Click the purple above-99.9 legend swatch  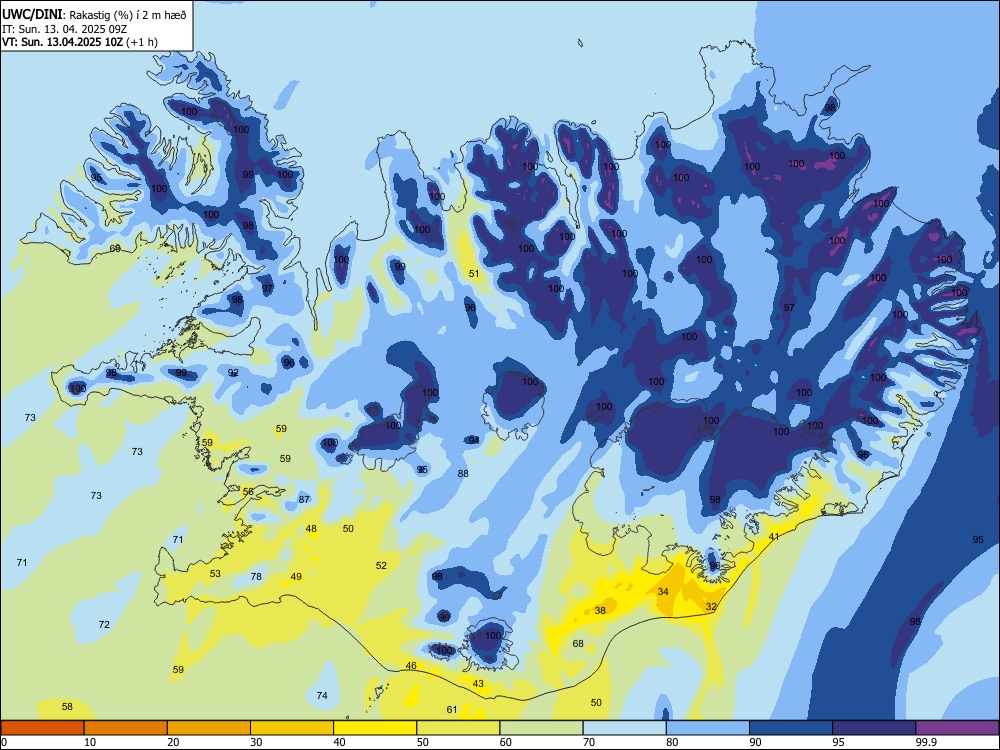click(957, 728)
